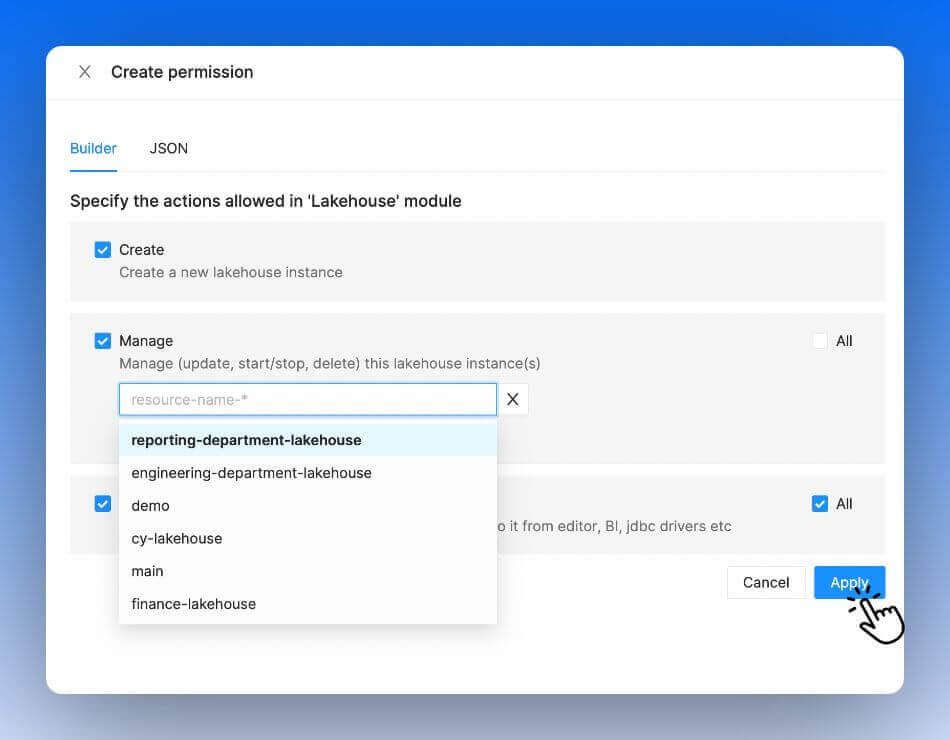
Task: Select reporting-department-lakehouse from the dropdown
Action: (x=308, y=440)
